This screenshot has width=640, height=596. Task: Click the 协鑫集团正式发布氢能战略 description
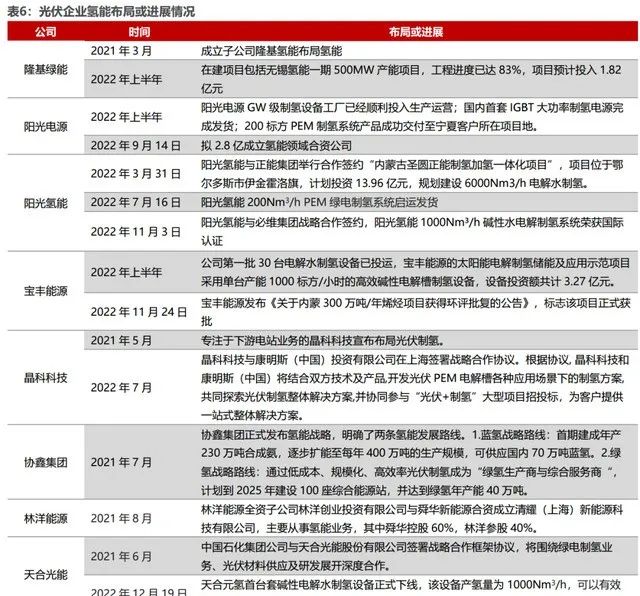(x=411, y=462)
